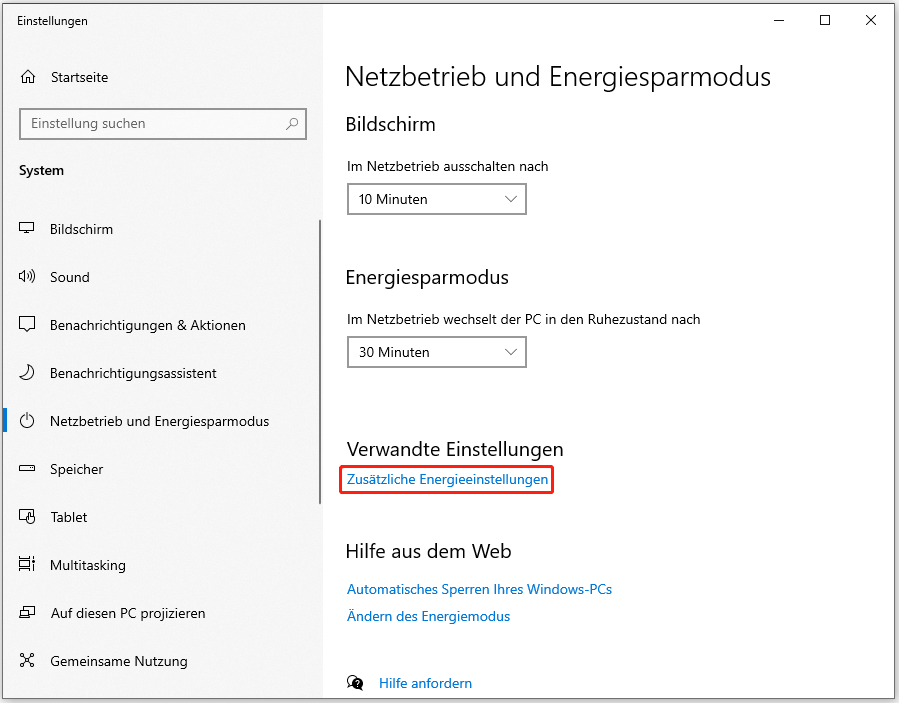
Task: Click the search magnifier icon
Action: click(x=292, y=124)
